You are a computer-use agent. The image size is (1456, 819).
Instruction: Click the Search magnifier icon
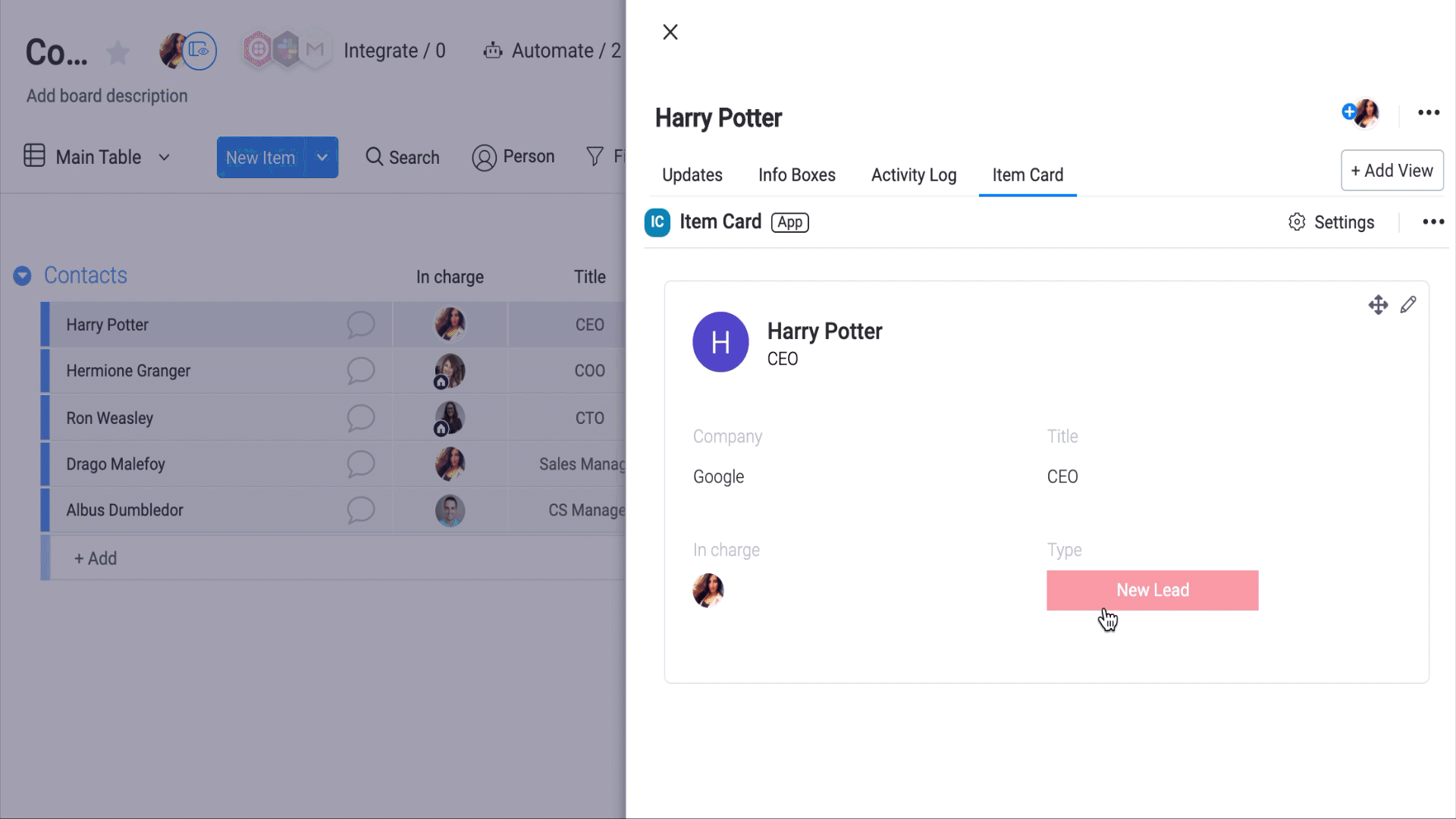coord(374,157)
